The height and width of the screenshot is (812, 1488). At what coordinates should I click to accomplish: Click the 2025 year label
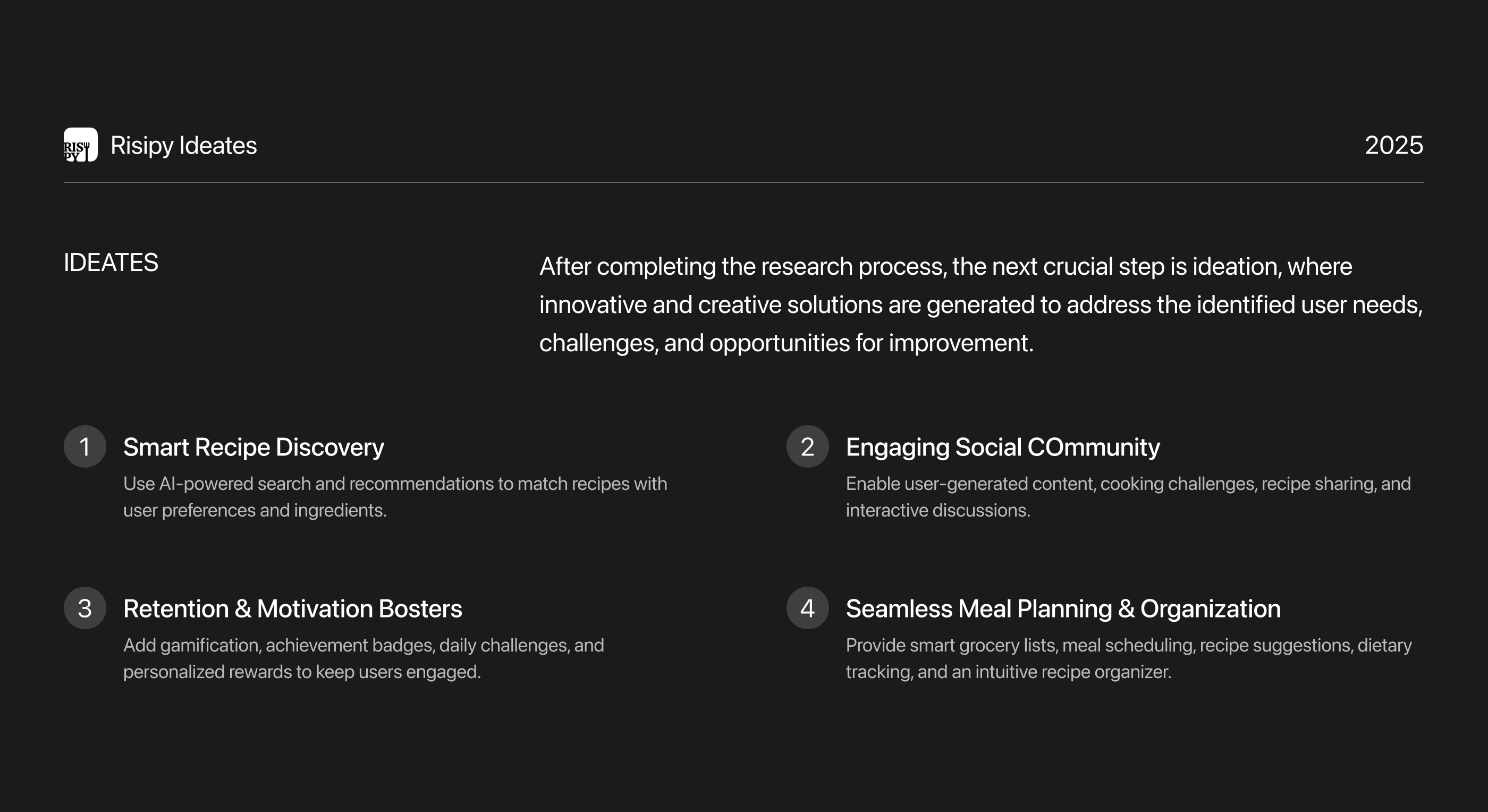[1393, 146]
